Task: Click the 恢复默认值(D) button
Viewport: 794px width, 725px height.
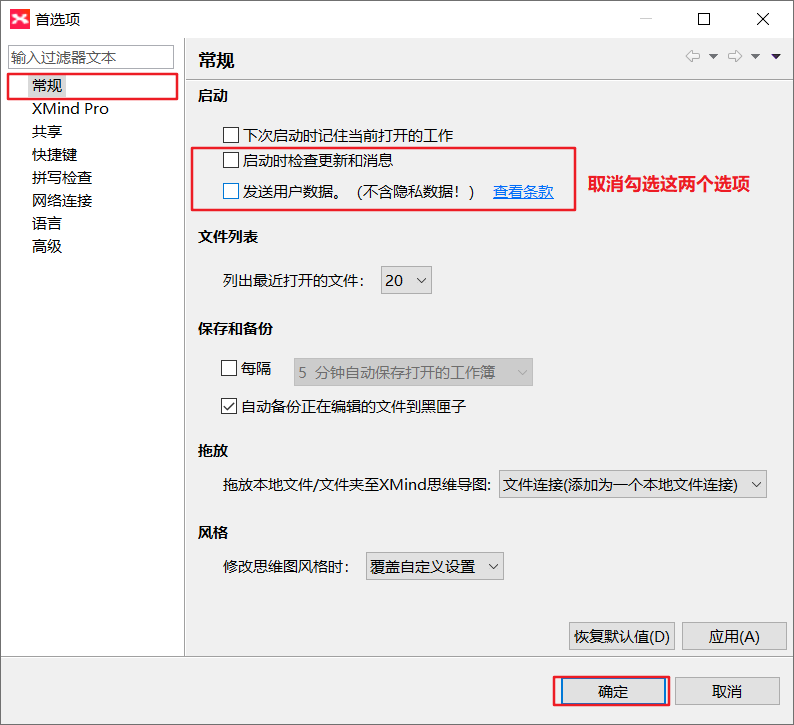Action: tap(622, 636)
